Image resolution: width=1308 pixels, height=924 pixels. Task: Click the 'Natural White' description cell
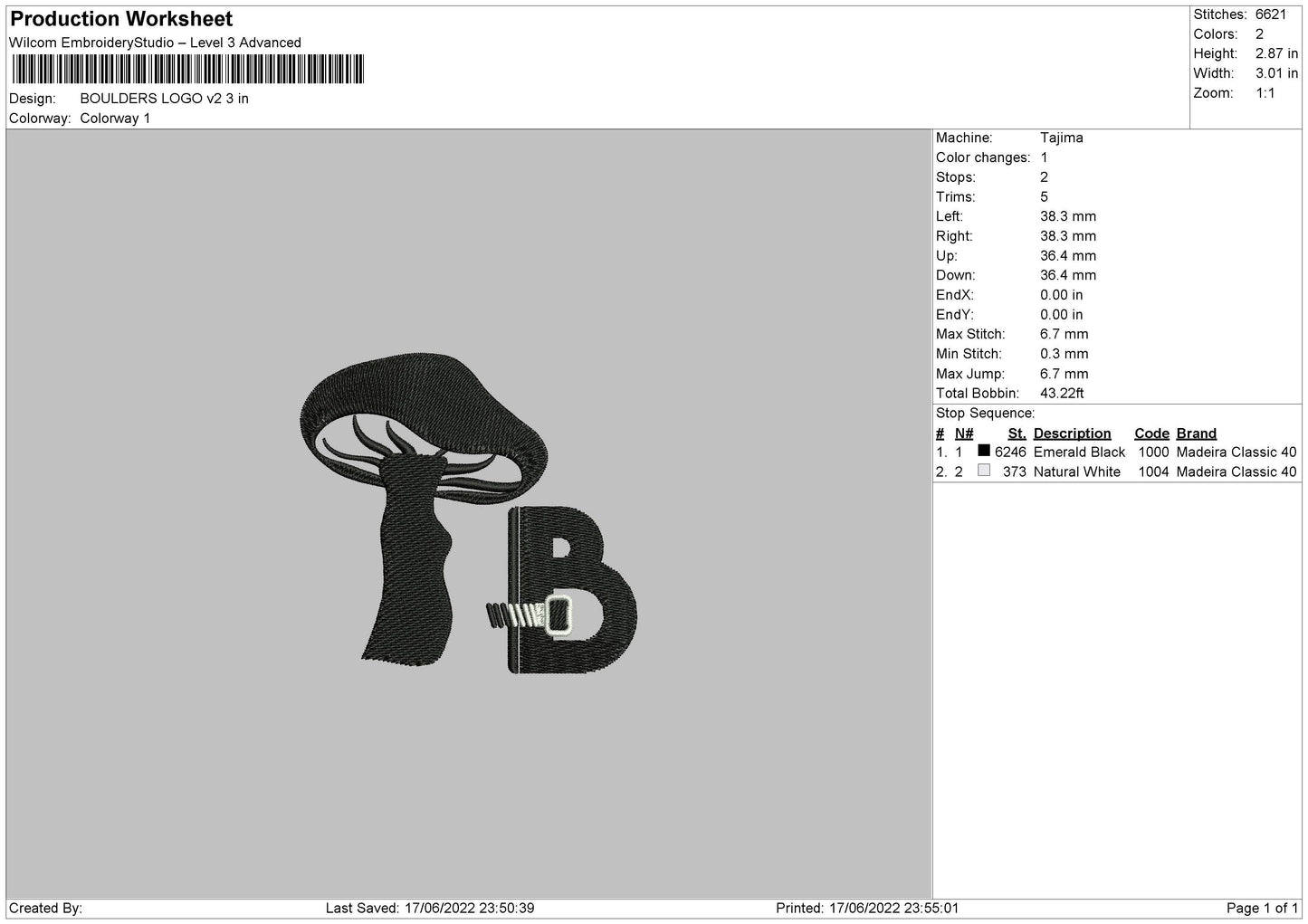[1076, 472]
